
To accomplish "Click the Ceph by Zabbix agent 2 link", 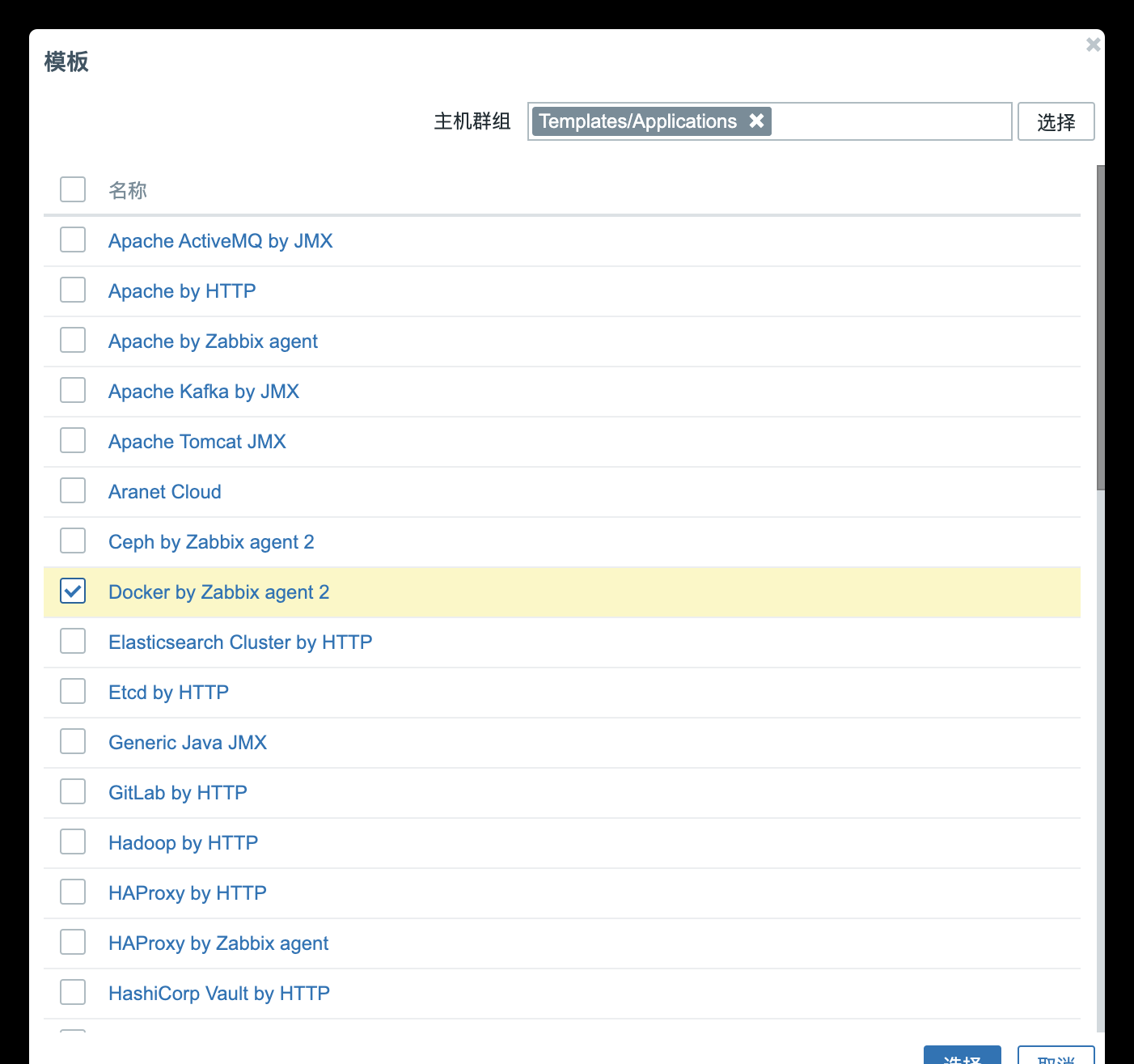I will 211,542.
